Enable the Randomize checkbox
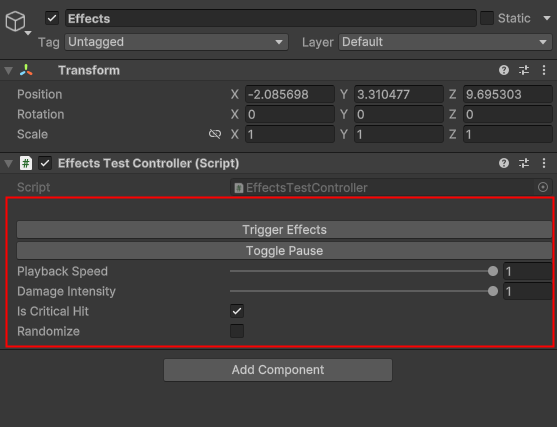 click(x=237, y=331)
